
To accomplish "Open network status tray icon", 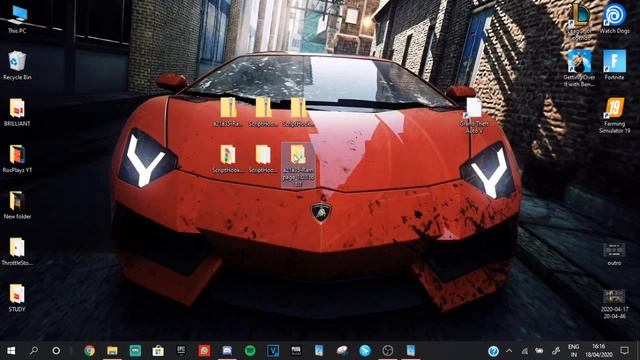I will (524, 351).
